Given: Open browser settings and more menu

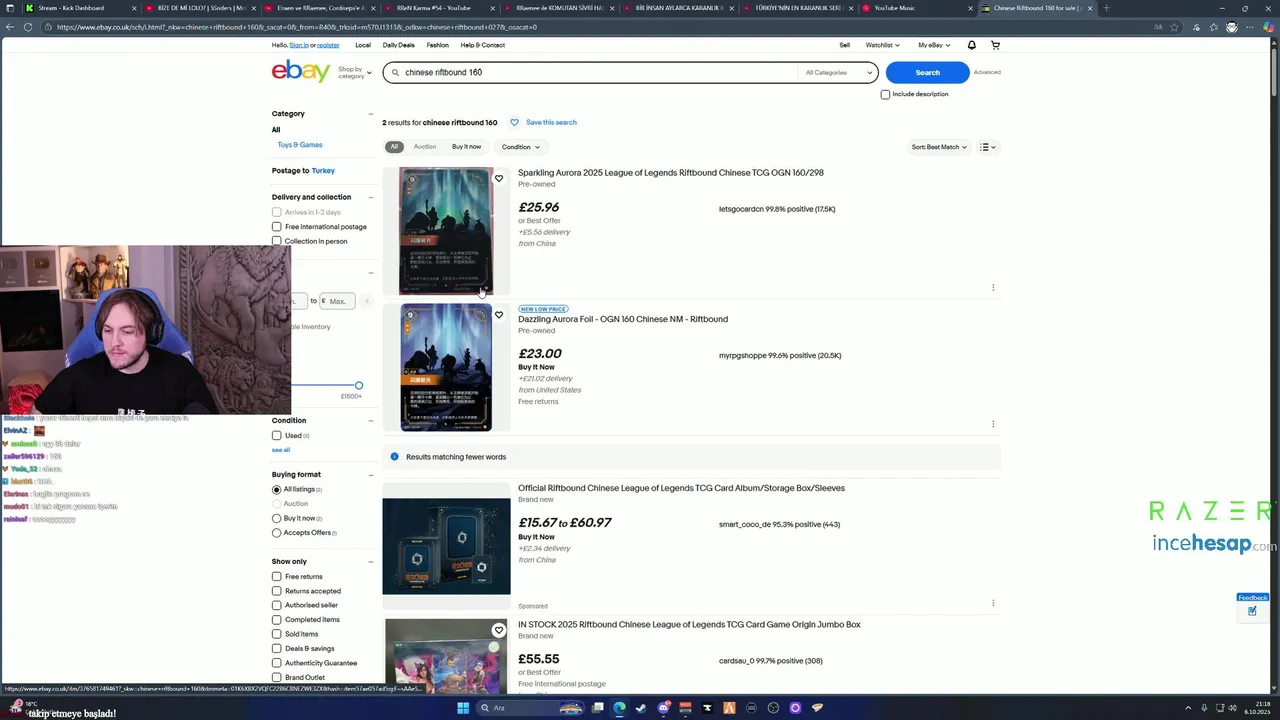Looking at the screenshot, I should tap(1249, 27).
